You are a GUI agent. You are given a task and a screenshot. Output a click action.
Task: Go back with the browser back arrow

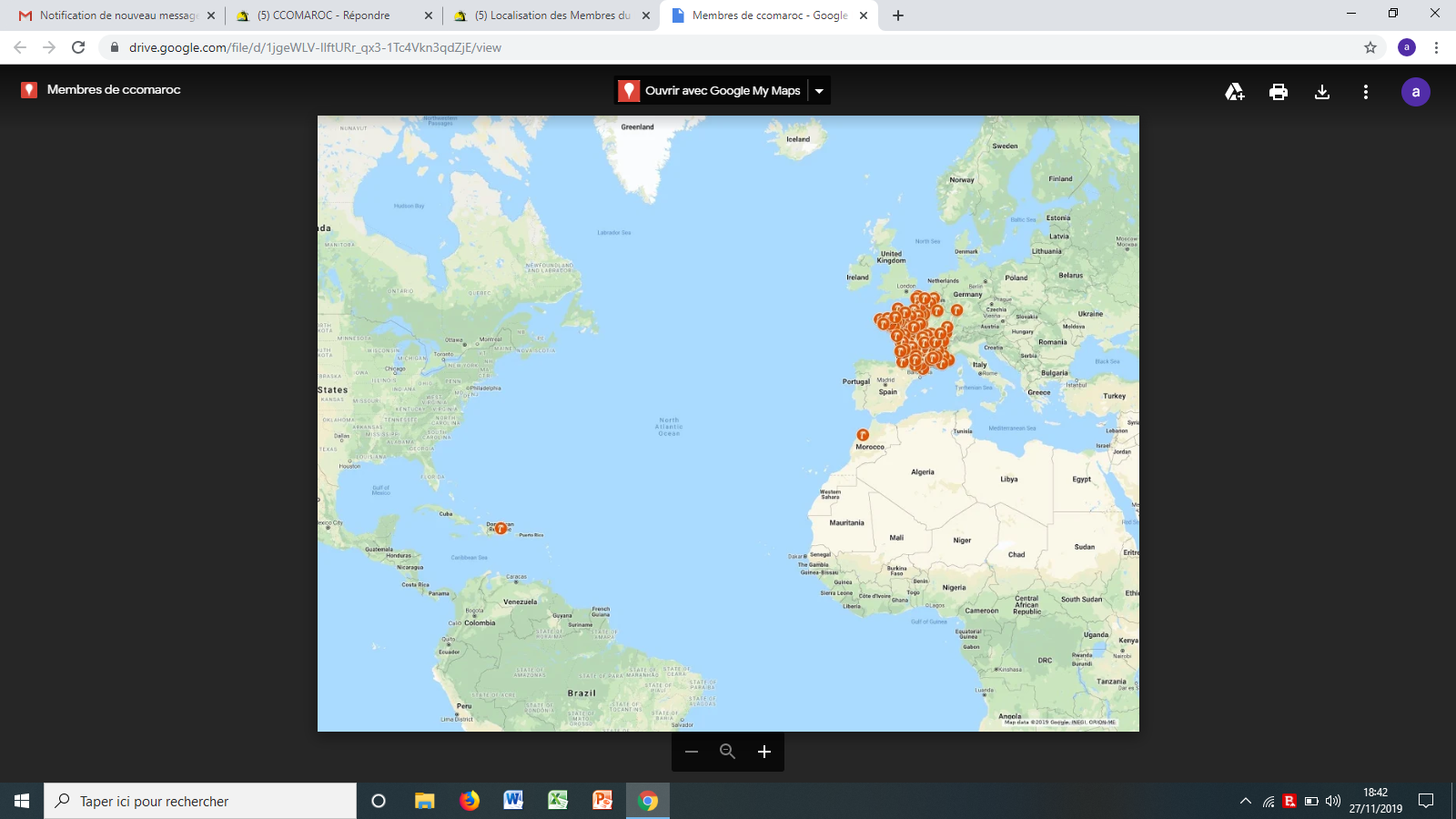[x=20, y=47]
